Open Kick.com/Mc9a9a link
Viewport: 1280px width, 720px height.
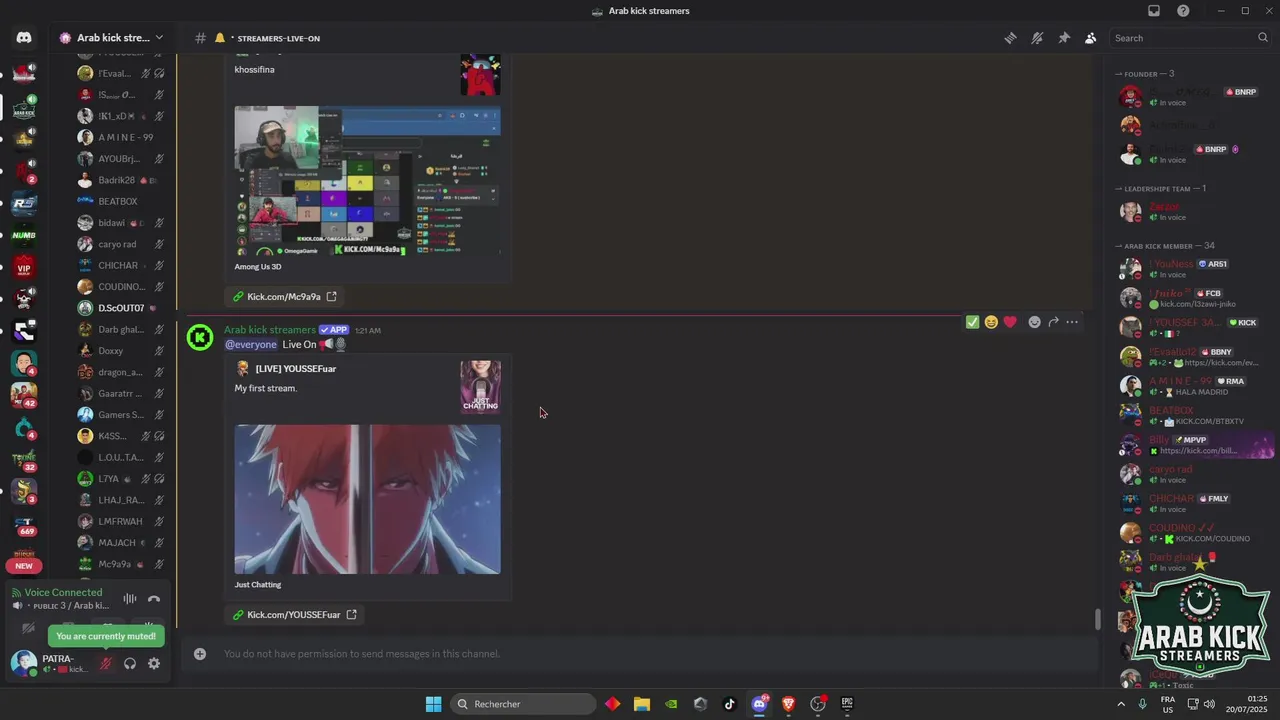point(284,296)
